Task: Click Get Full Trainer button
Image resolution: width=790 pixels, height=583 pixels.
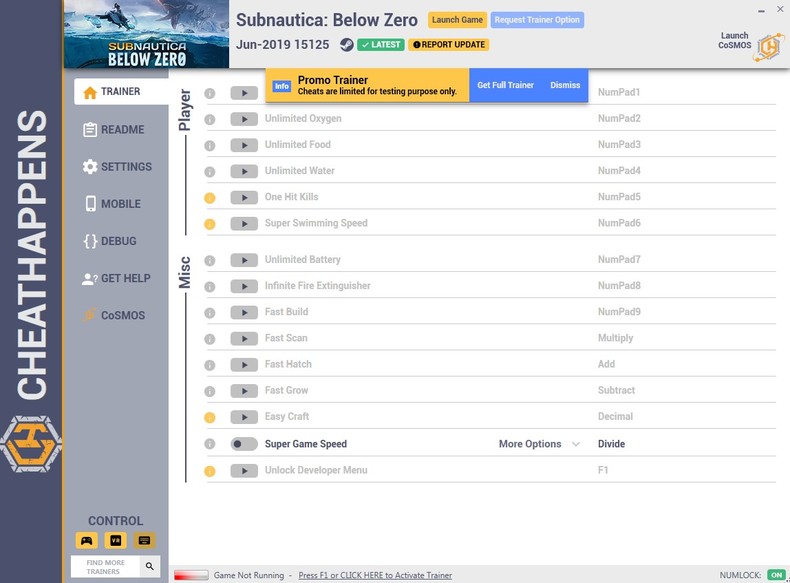Action: click(505, 85)
